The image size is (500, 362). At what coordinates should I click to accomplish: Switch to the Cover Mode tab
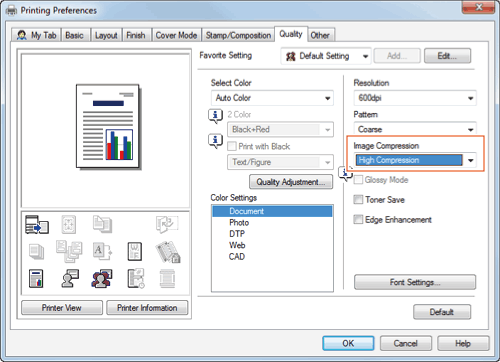click(x=176, y=35)
